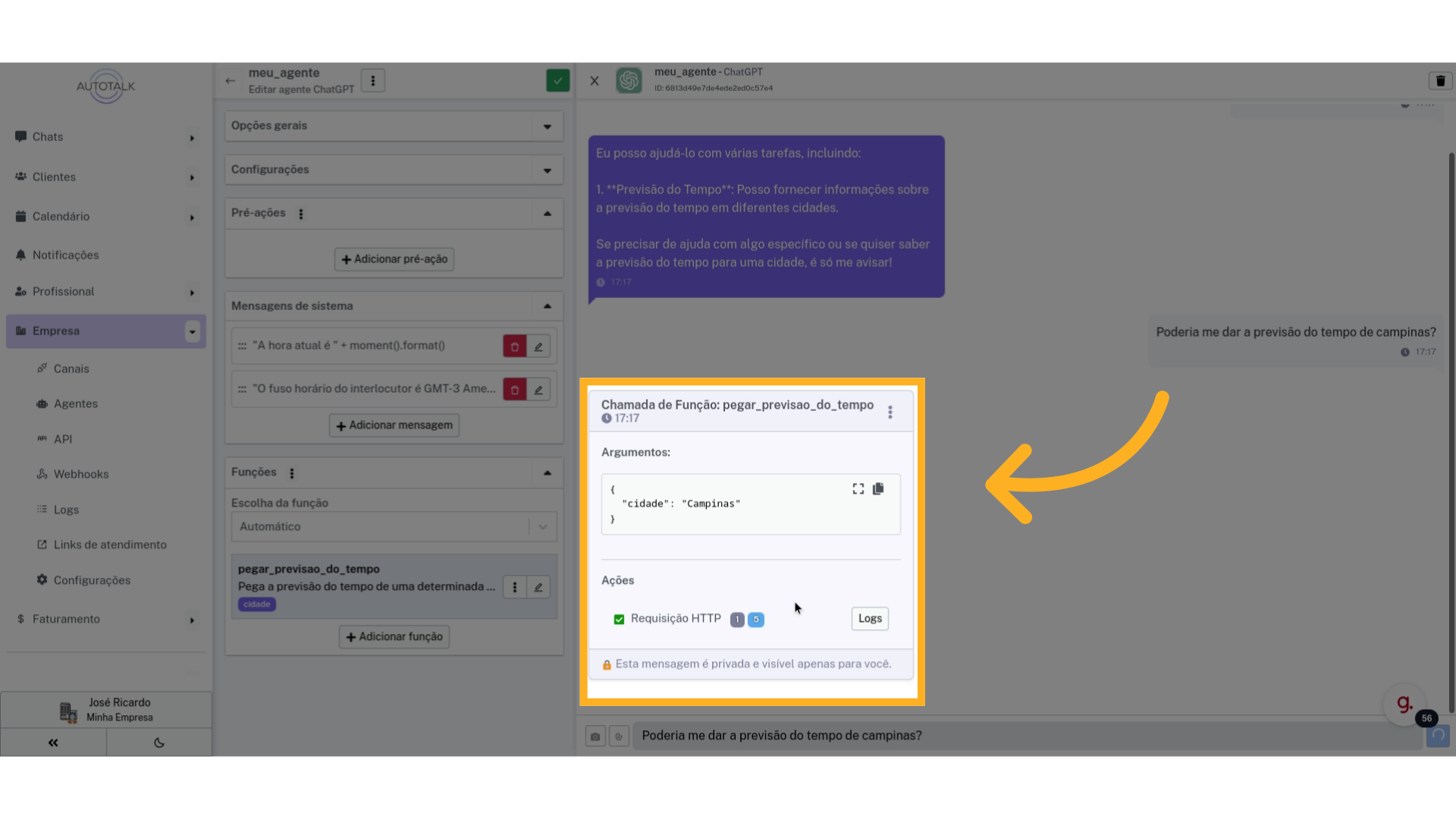Save agent with the green checkmark button
The width and height of the screenshot is (1456, 819).
pos(557,80)
